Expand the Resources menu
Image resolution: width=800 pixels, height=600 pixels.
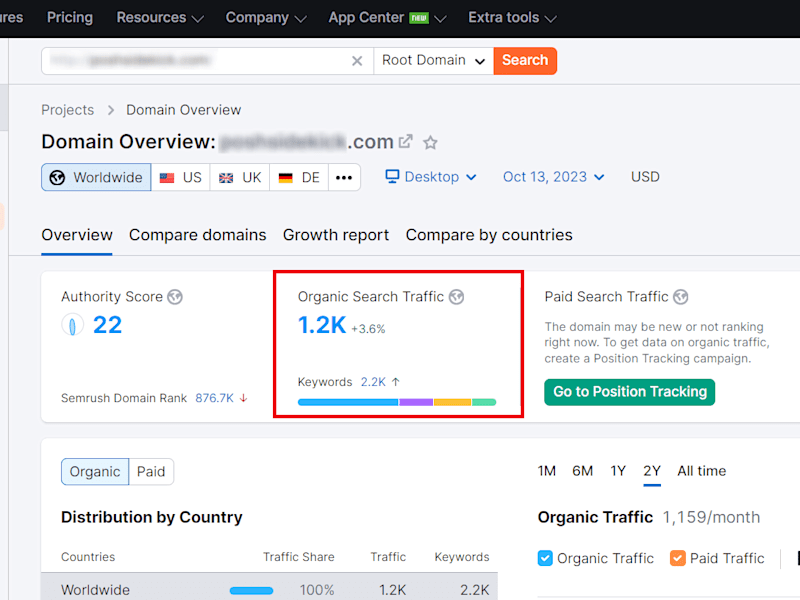[x=160, y=18]
